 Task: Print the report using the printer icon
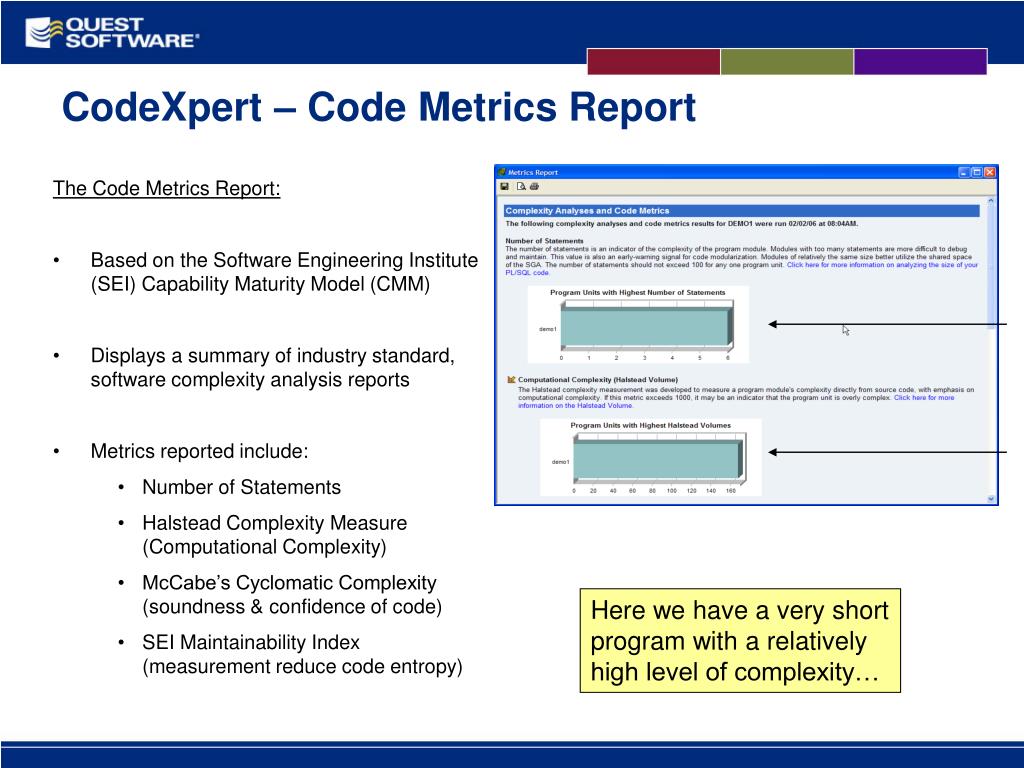(x=534, y=187)
